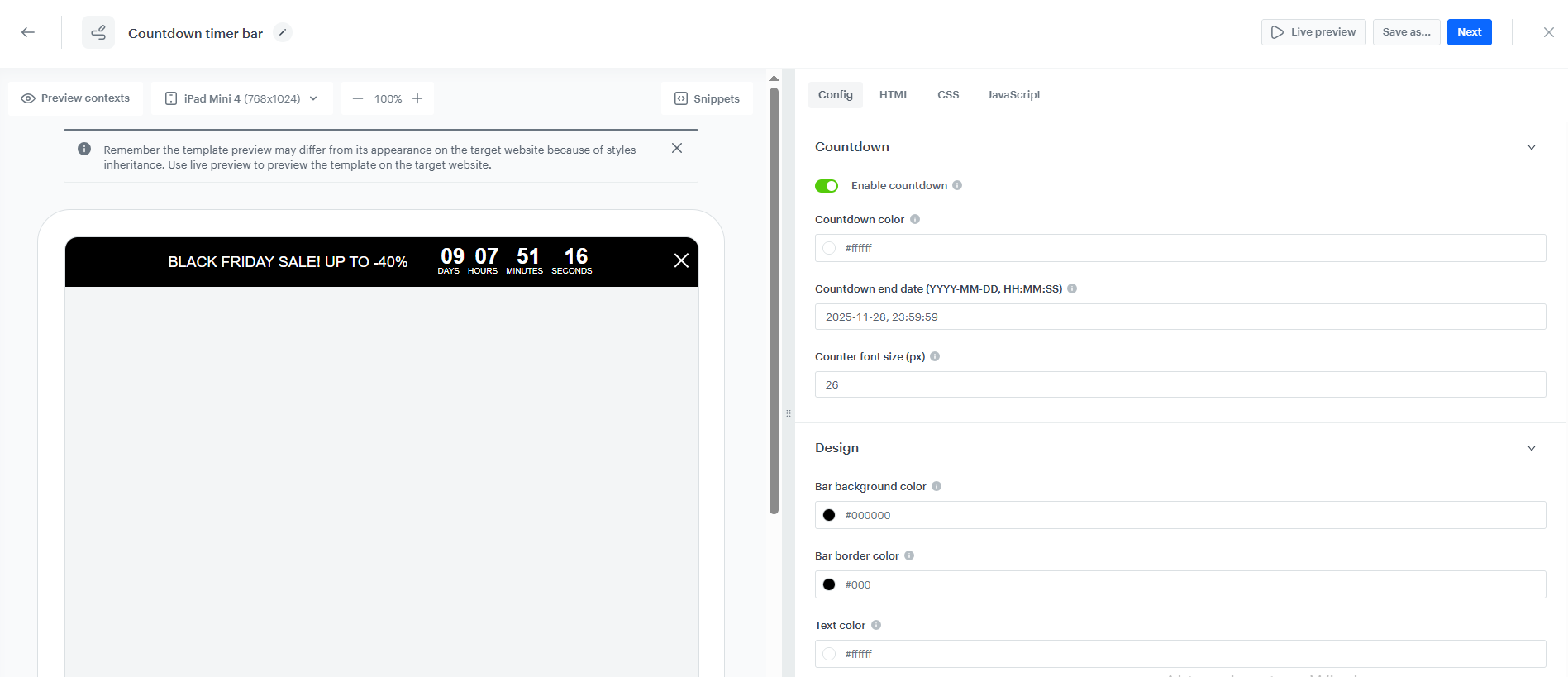Screen dimensions: 1568x677
Task: Collapse the Countdown section
Action: click(x=1531, y=147)
